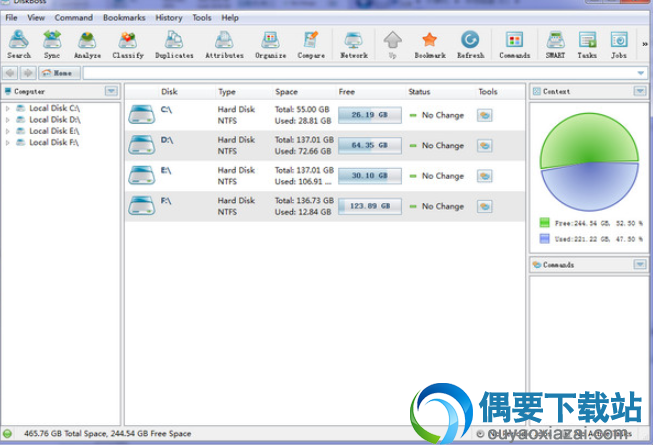The image size is (653, 445).
Task: Sort by Type column header
Action: [227, 92]
